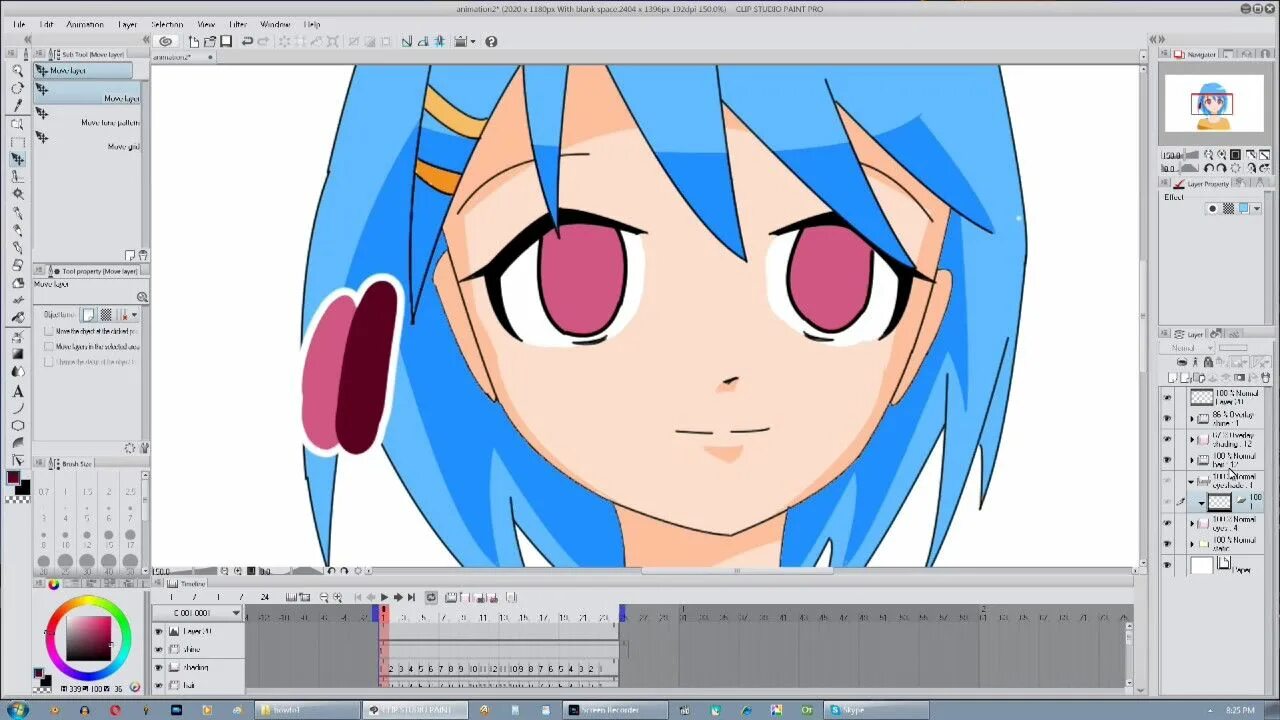The image size is (1280, 720).
Task: Toggle Layer 31 timeline track visibility
Action: (x=158, y=631)
